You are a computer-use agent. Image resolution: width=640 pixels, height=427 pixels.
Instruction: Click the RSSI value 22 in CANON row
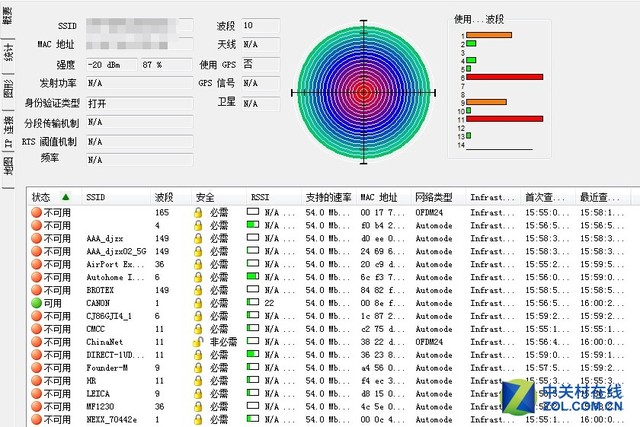[x=269, y=303]
